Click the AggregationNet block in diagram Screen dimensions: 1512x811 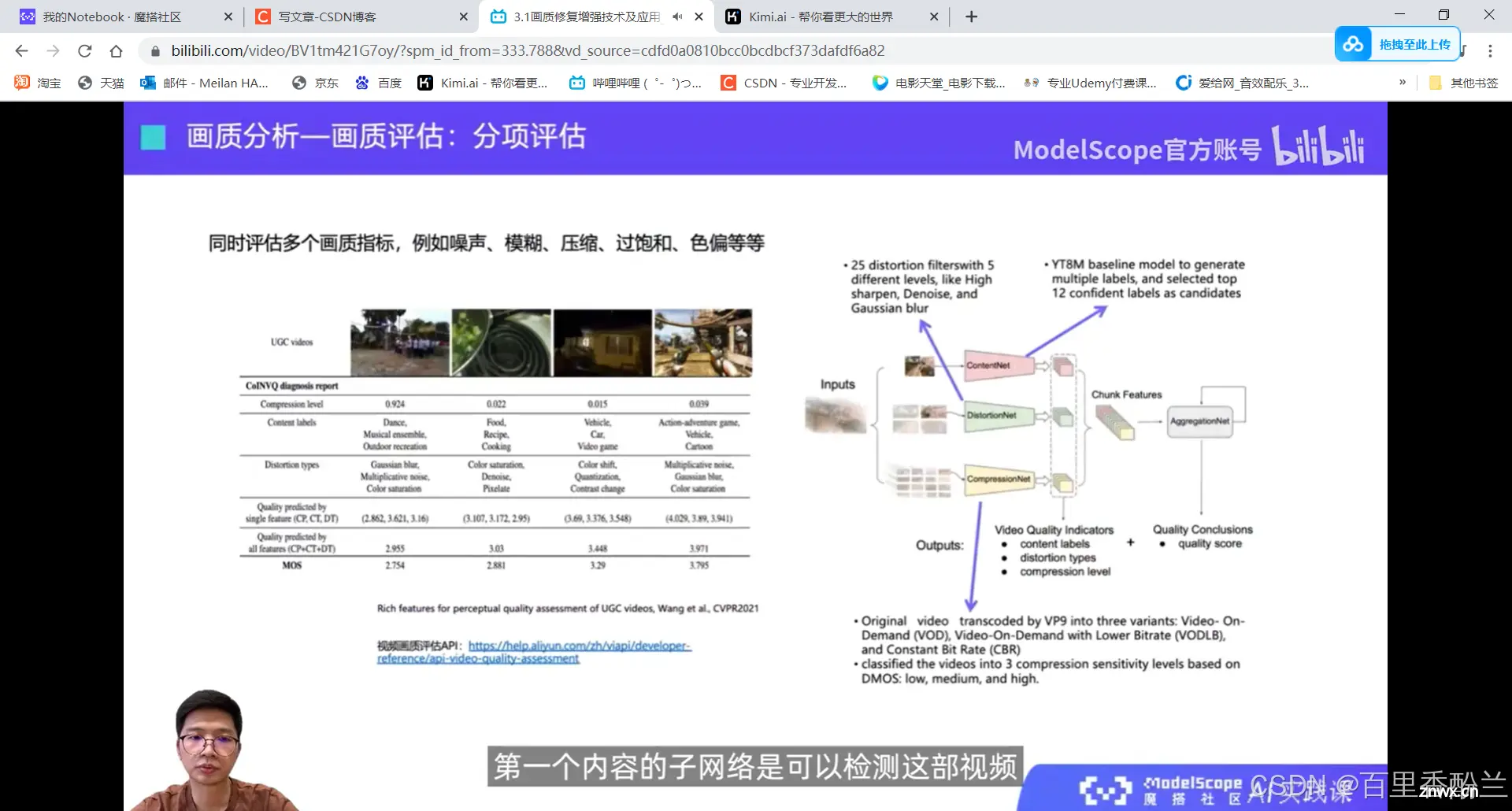(x=1200, y=421)
